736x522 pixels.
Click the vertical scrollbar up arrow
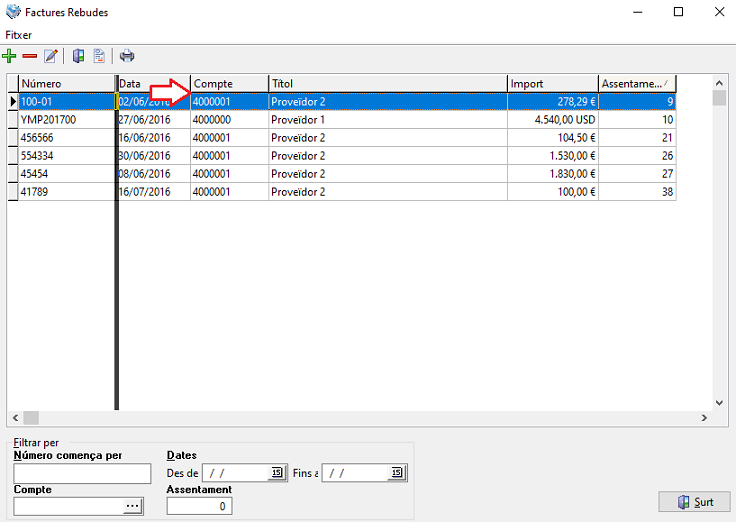click(x=719, y=83)
